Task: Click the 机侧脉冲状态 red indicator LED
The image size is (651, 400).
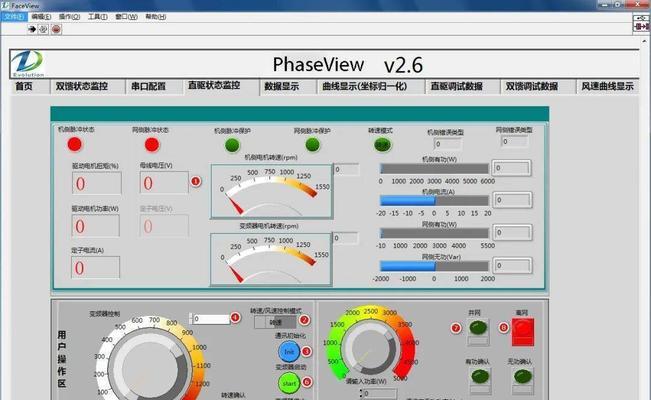Action: [x=75, y=145]
